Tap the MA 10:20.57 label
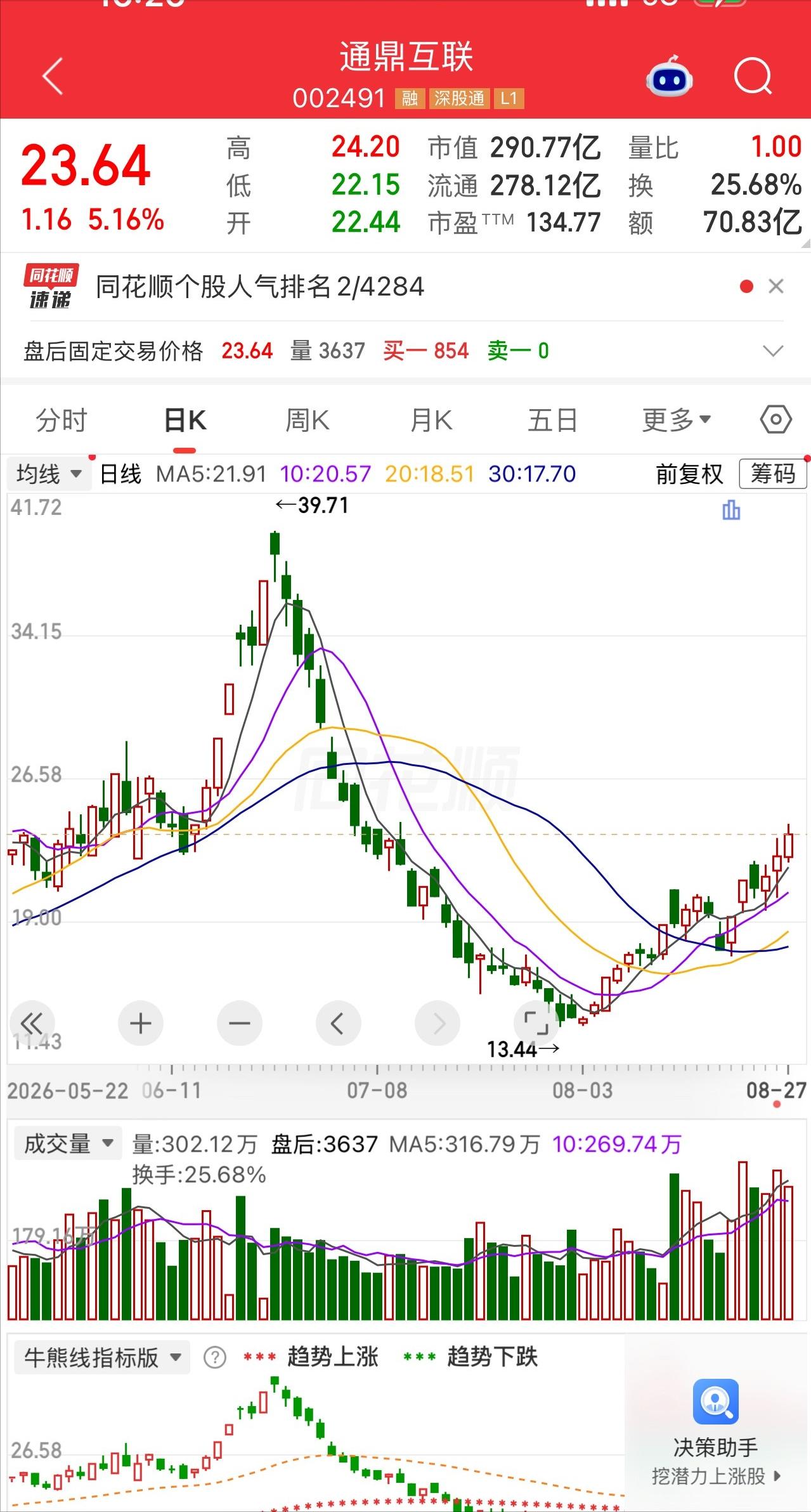The height and width of the screenshot is (1512, 811). (325, 474)
